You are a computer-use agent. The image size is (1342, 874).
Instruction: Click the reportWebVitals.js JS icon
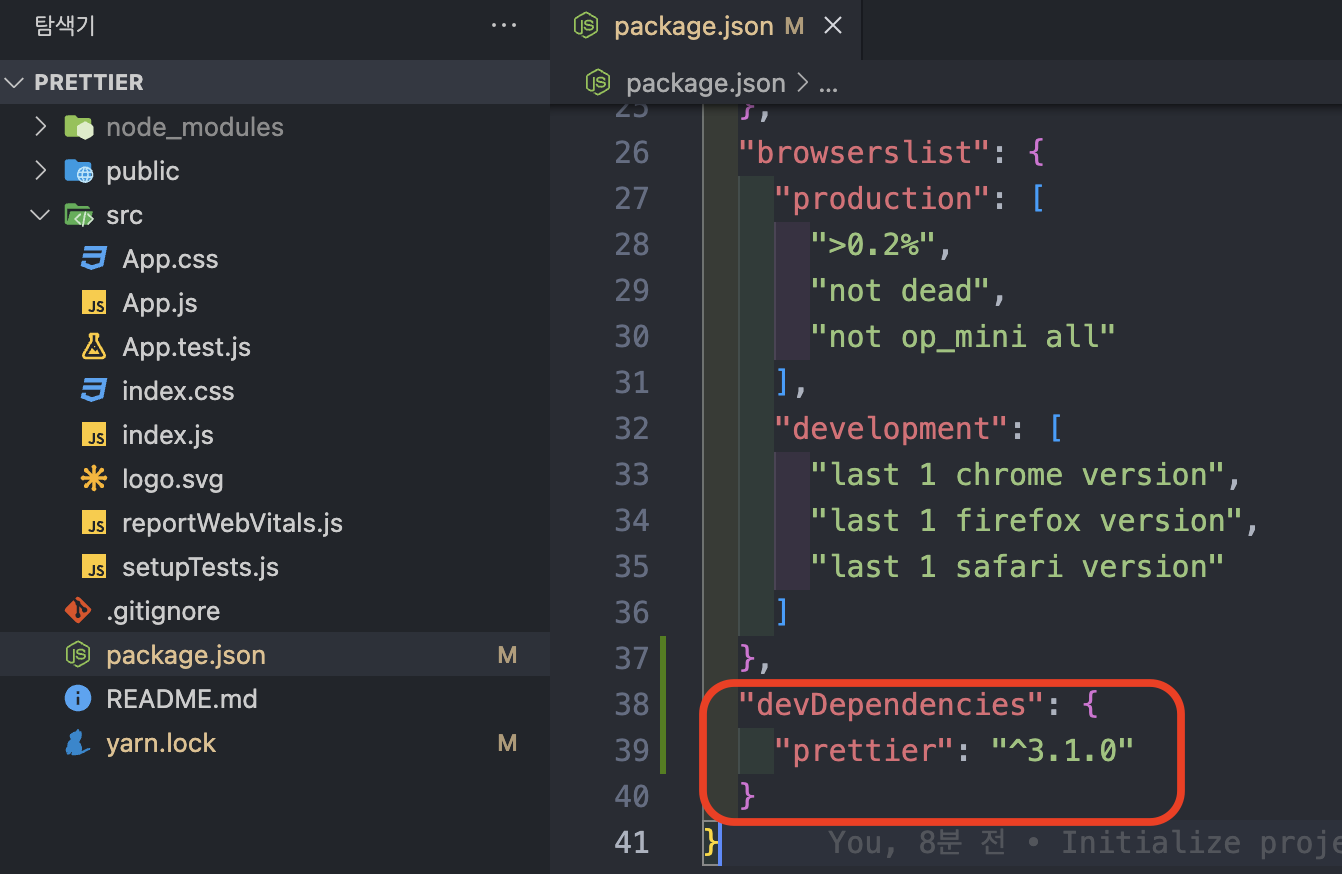coord(94,524)
